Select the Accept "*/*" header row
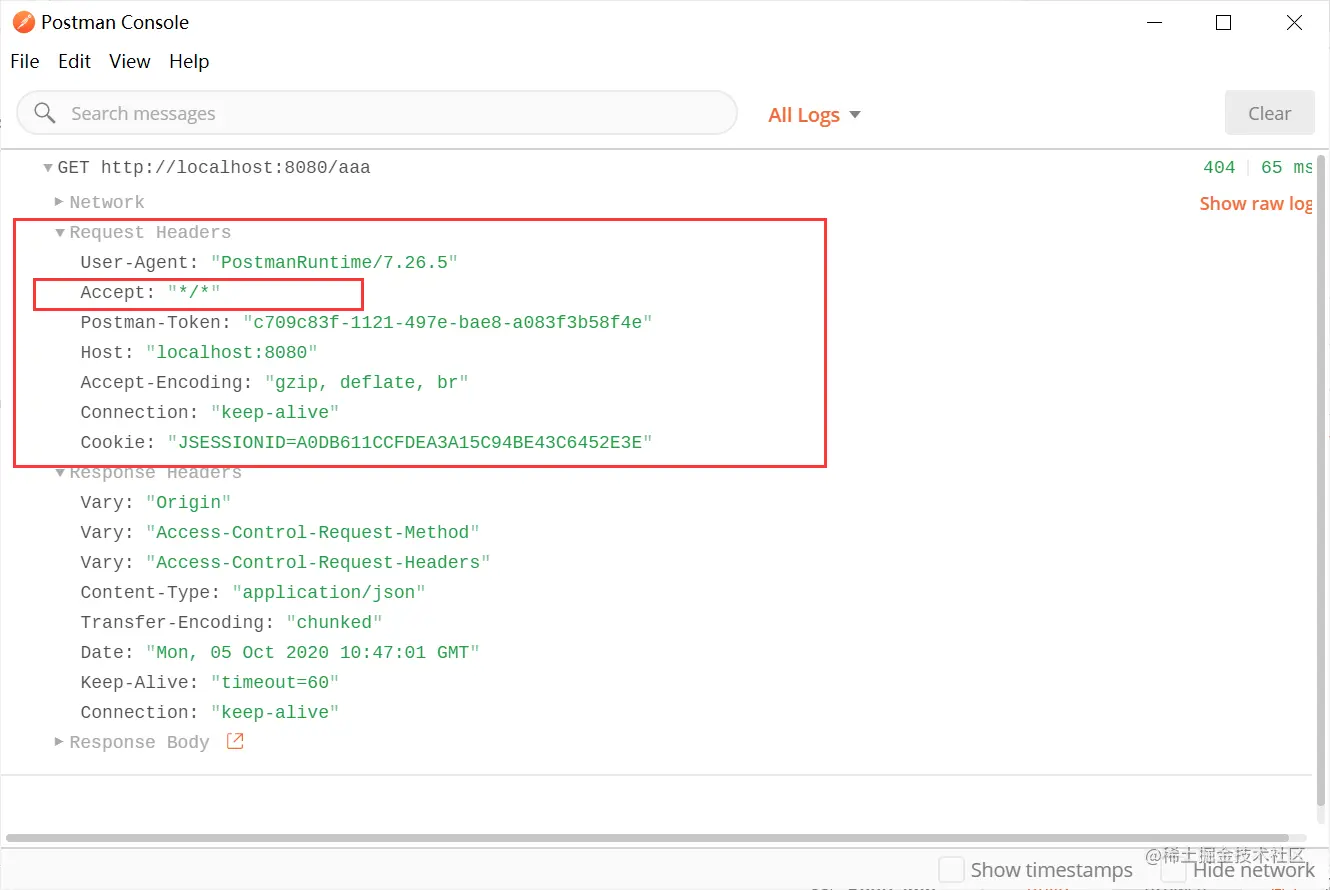This screenshot has width=1330, height=890. pos(150,292)
